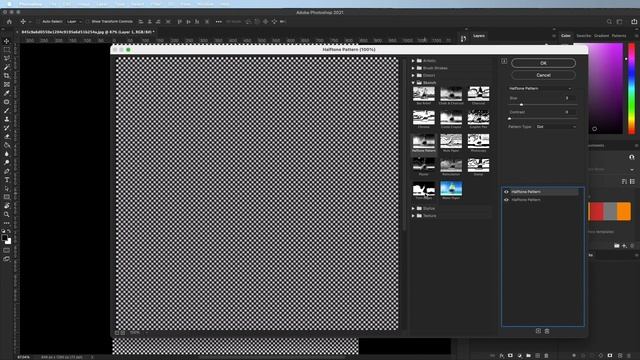Switch to the Gradients panel tab

click(x=601, y=36)
